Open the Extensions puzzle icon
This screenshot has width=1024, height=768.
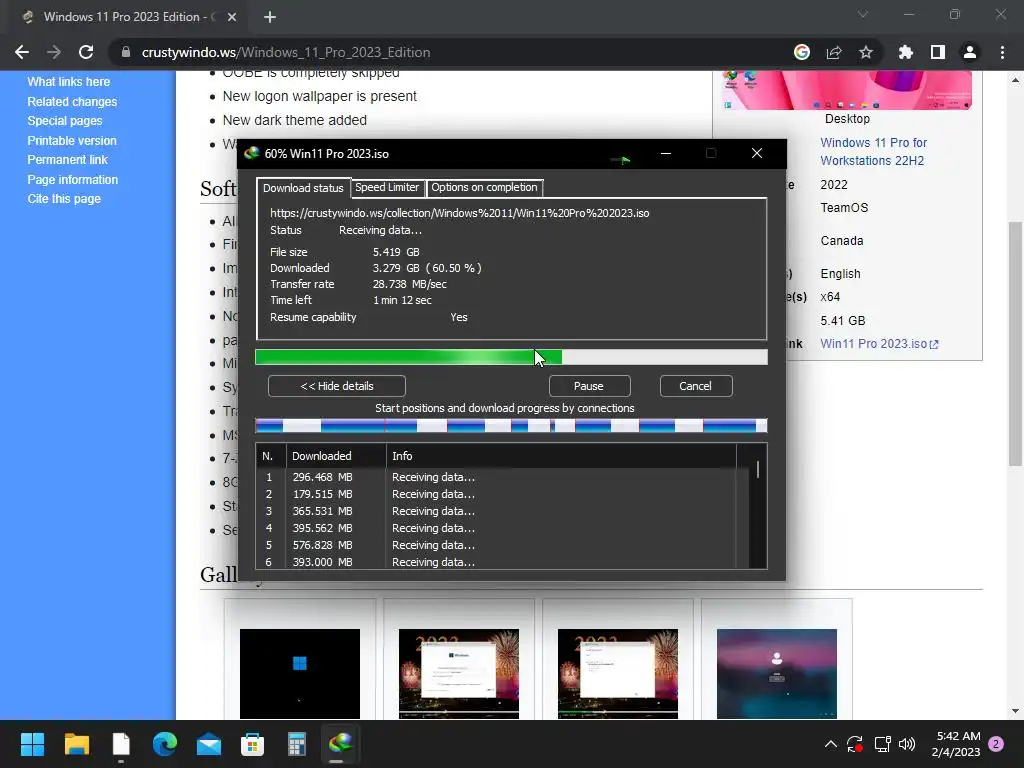click(906, 52)
